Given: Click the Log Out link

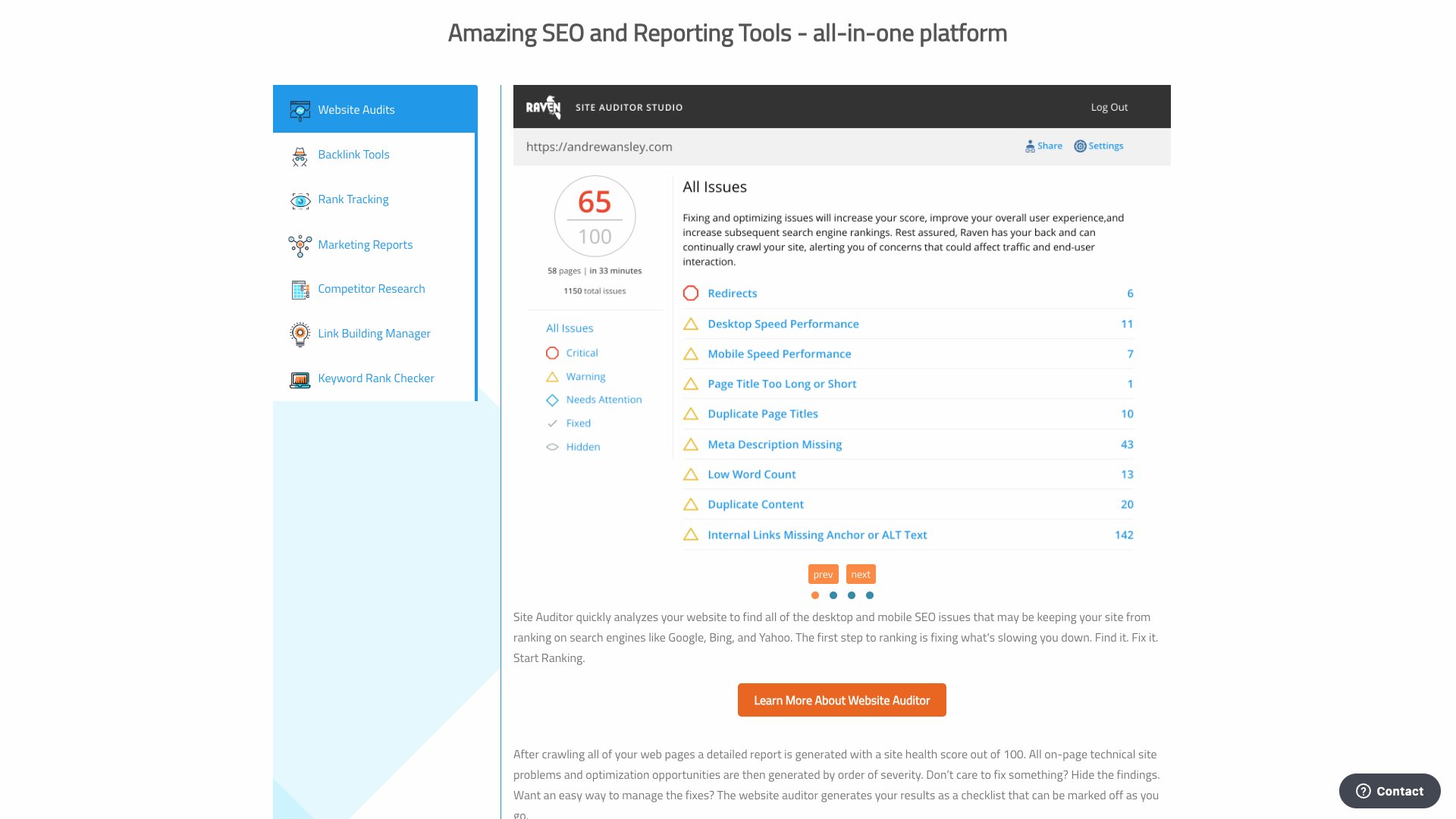Looking at the screenshot, I should (x=1109, y=107).
